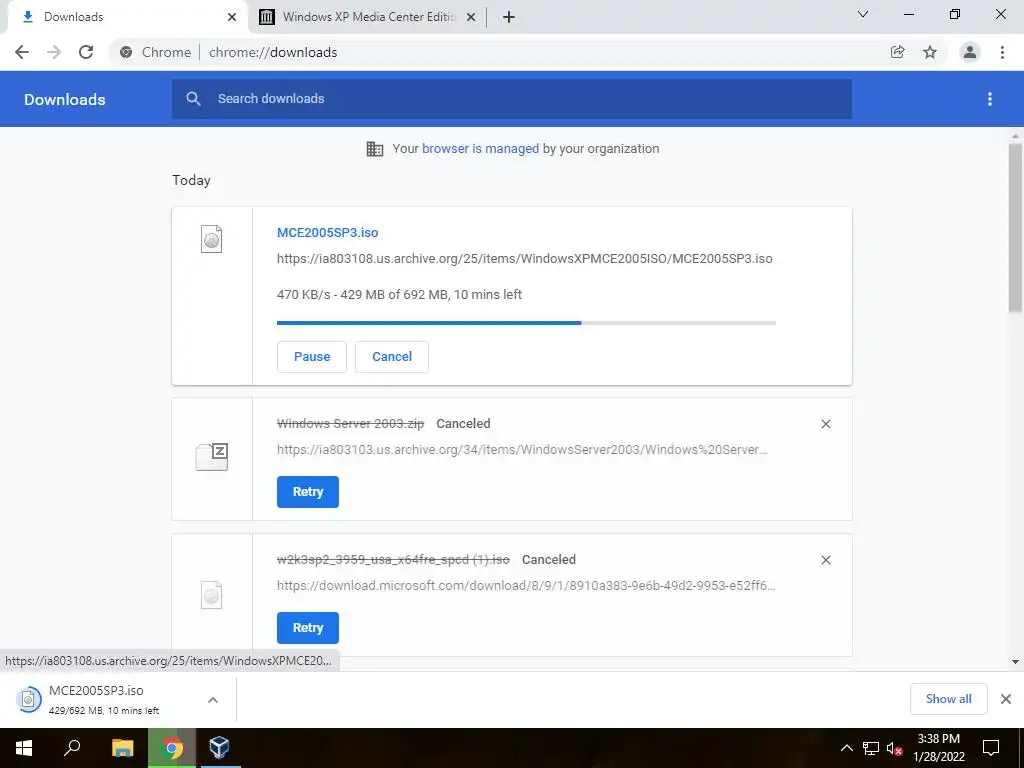Click the managed organization building icon
This screenshot has width=1024, height=768.
coord(375,149)
